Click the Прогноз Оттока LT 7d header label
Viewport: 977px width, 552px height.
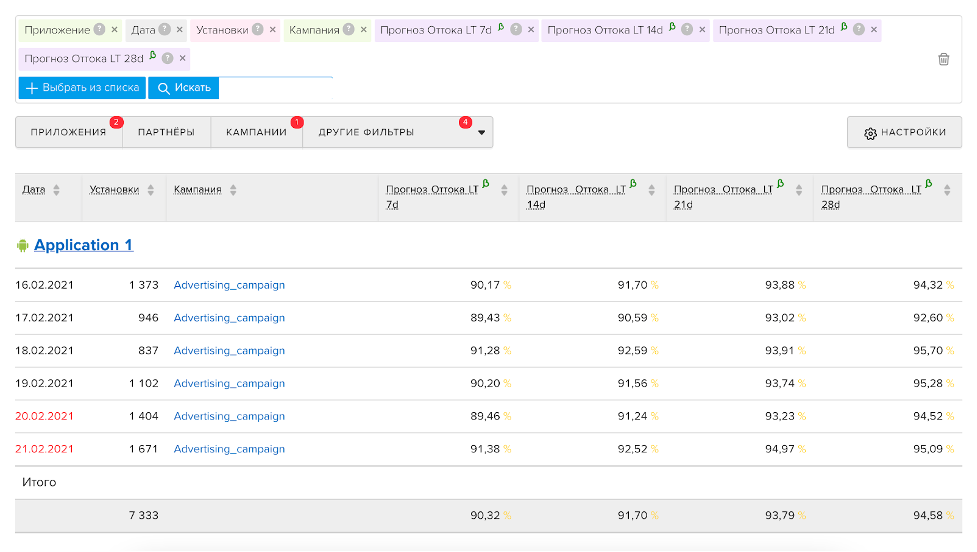432,196
